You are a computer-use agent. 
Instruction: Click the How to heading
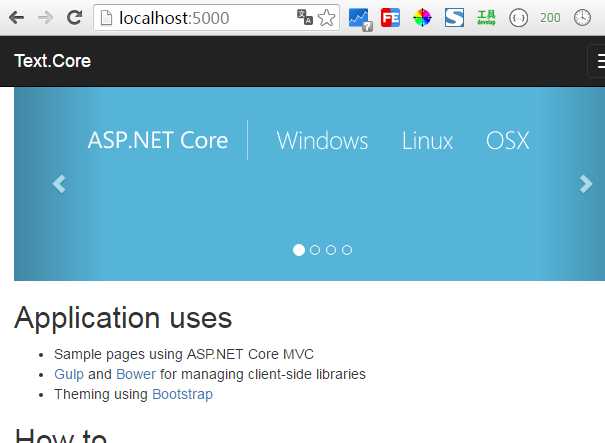tap(61, 435)
